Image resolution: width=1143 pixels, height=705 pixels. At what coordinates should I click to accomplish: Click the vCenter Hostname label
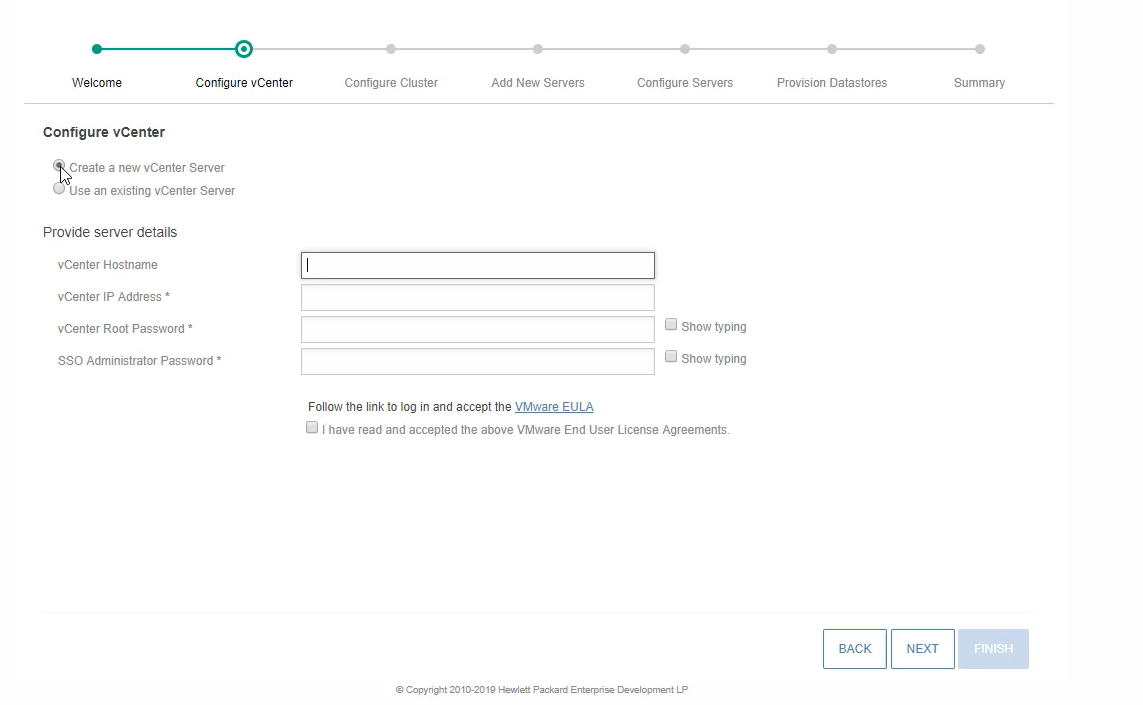(108, 265)
